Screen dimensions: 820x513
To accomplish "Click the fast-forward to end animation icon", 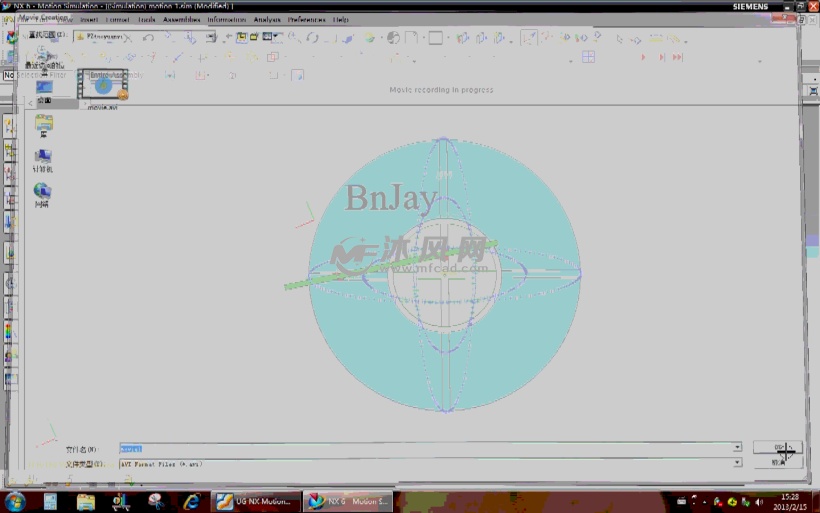I will 678,57.
